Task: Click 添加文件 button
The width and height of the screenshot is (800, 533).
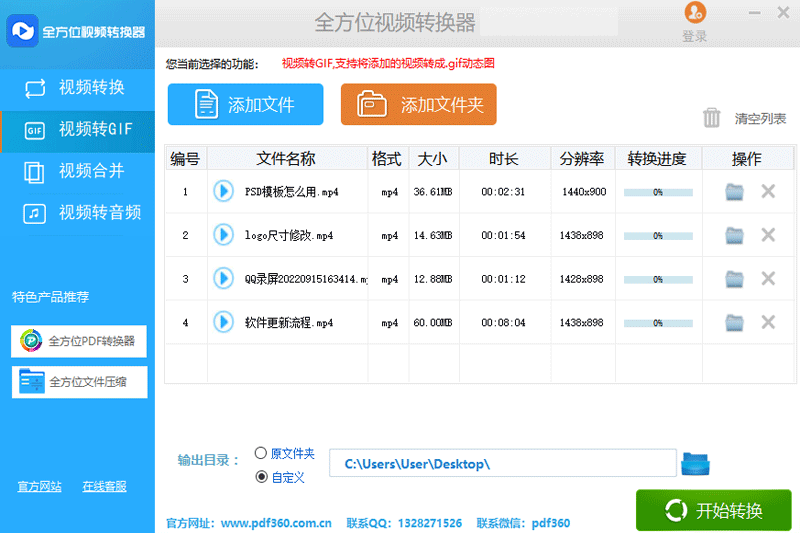Action: coord(245,104)
